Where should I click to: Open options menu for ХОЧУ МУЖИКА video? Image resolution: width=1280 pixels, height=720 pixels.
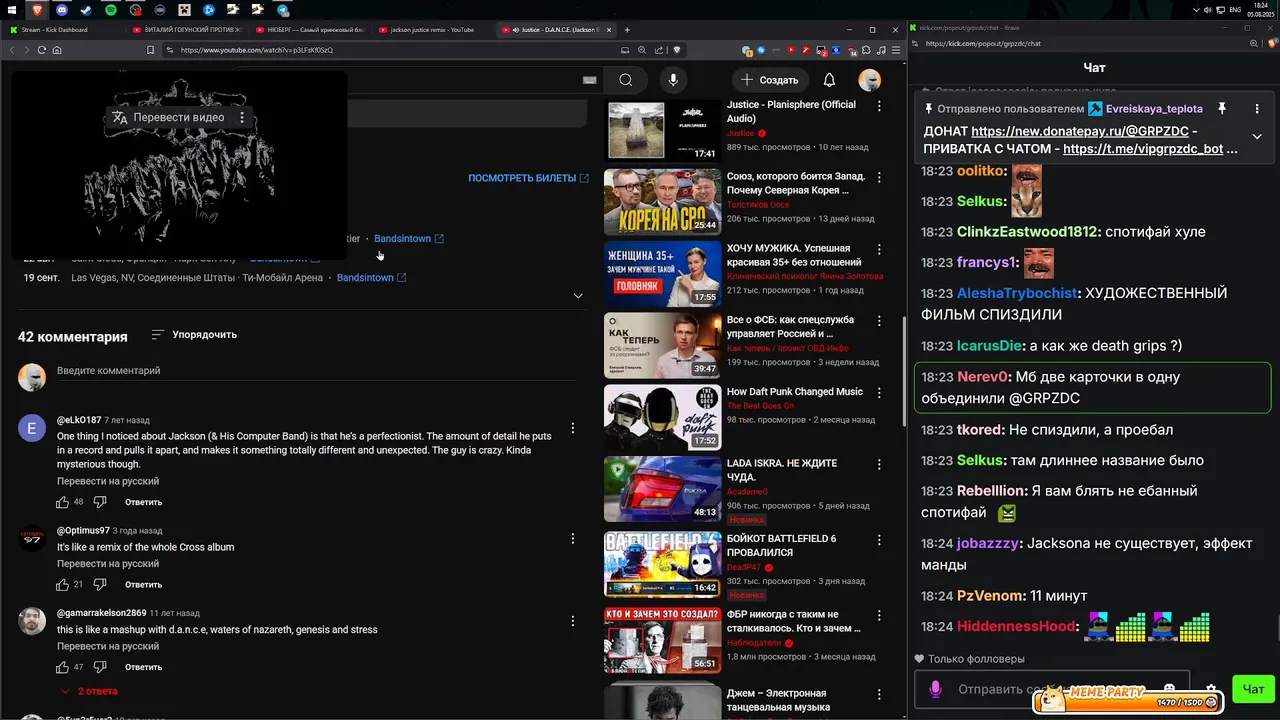click(x=879, y=249)
